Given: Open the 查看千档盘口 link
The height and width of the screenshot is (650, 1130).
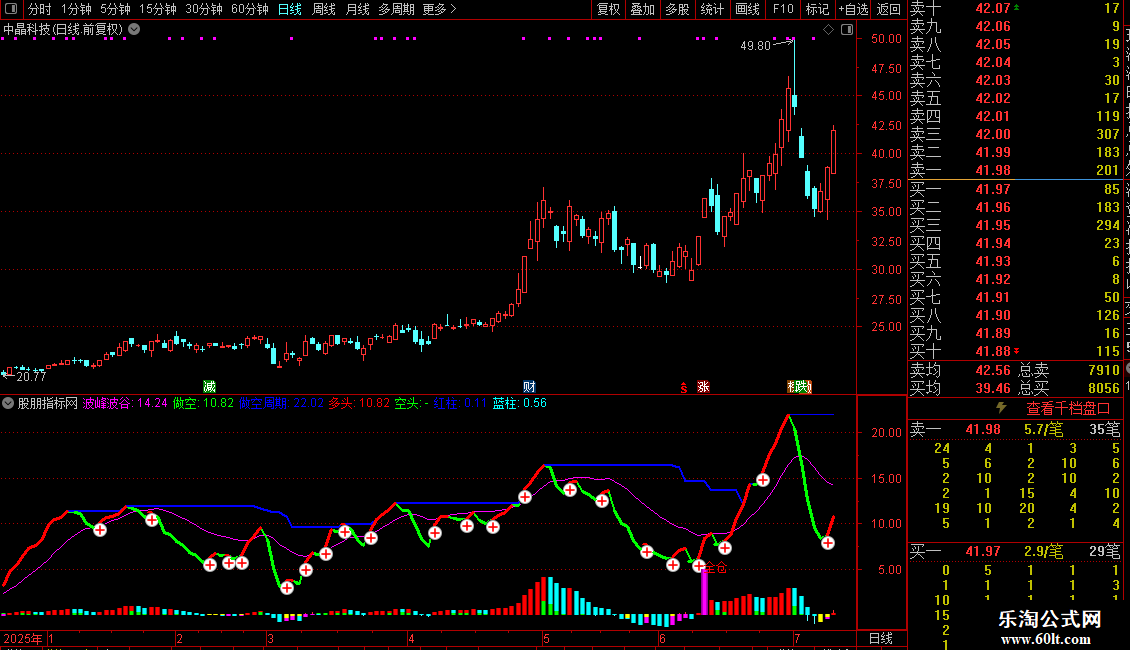Looking at the screenshot, I should pyautogui.click(x=1068, y=409).
